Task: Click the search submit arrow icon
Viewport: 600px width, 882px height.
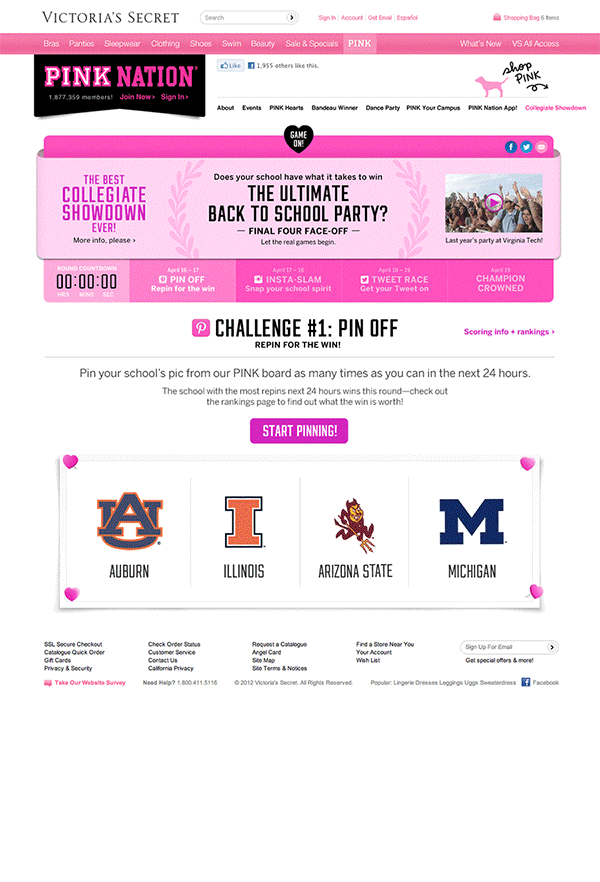Action: (292, 17)
